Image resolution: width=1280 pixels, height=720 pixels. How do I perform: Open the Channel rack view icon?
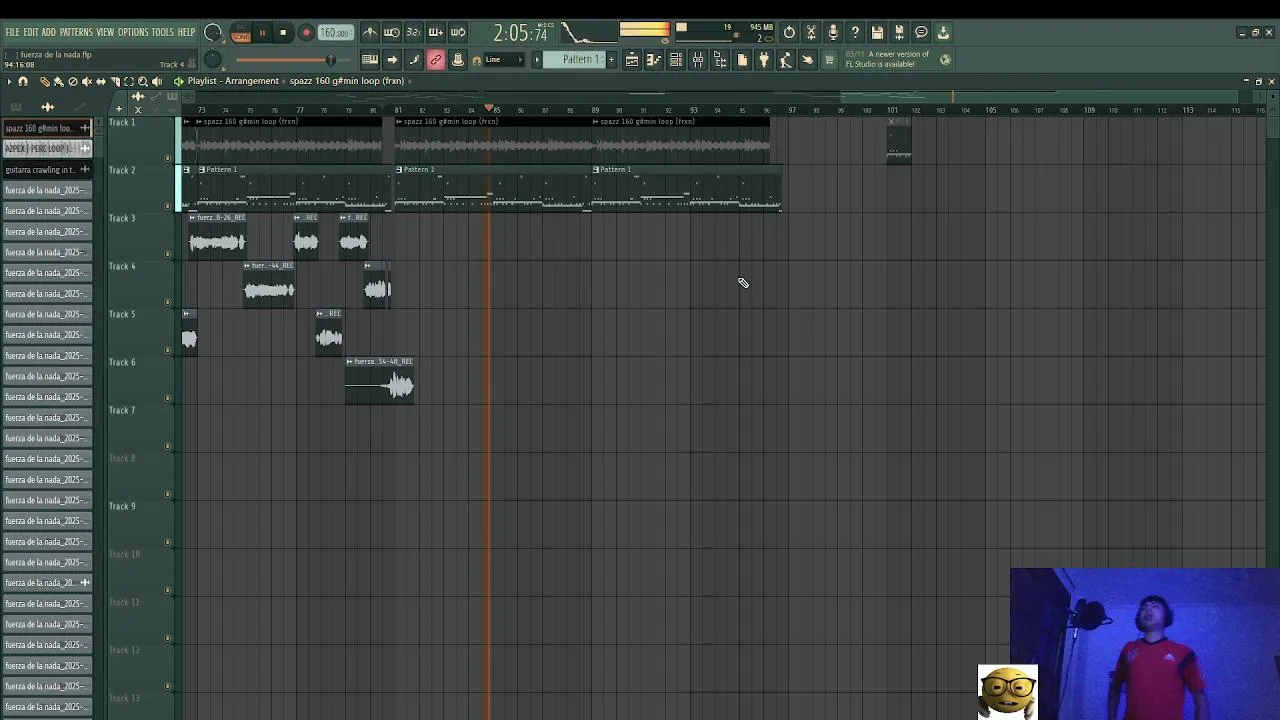pos(675,60)
